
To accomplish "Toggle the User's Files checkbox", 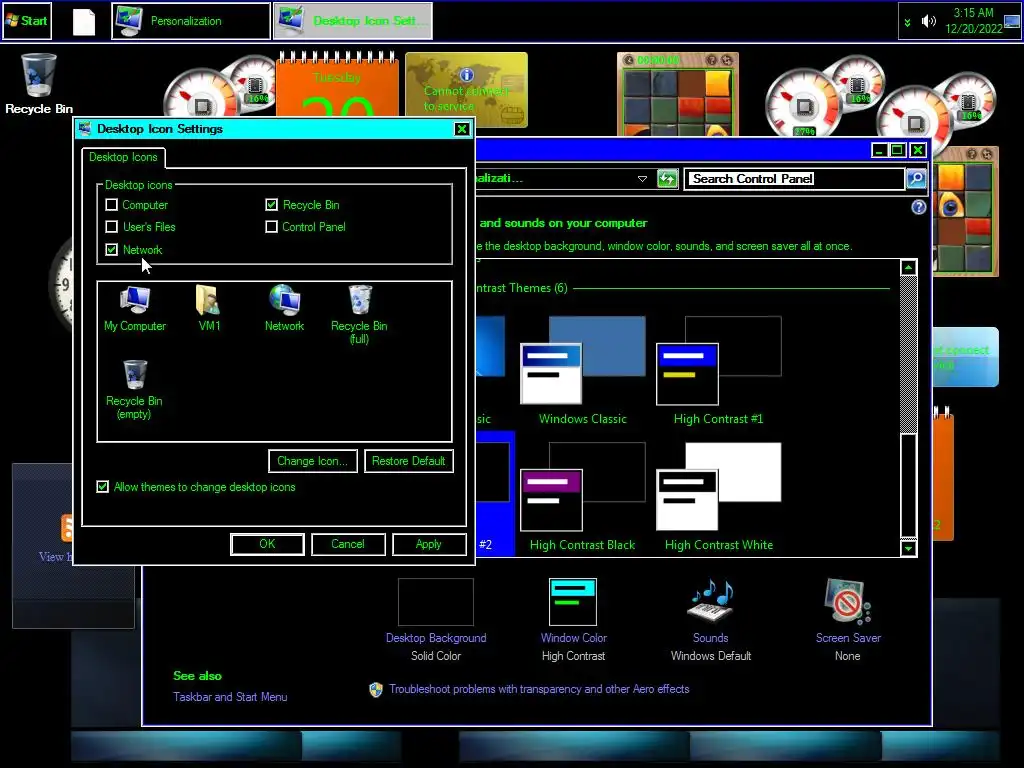I will click(112, 227).
